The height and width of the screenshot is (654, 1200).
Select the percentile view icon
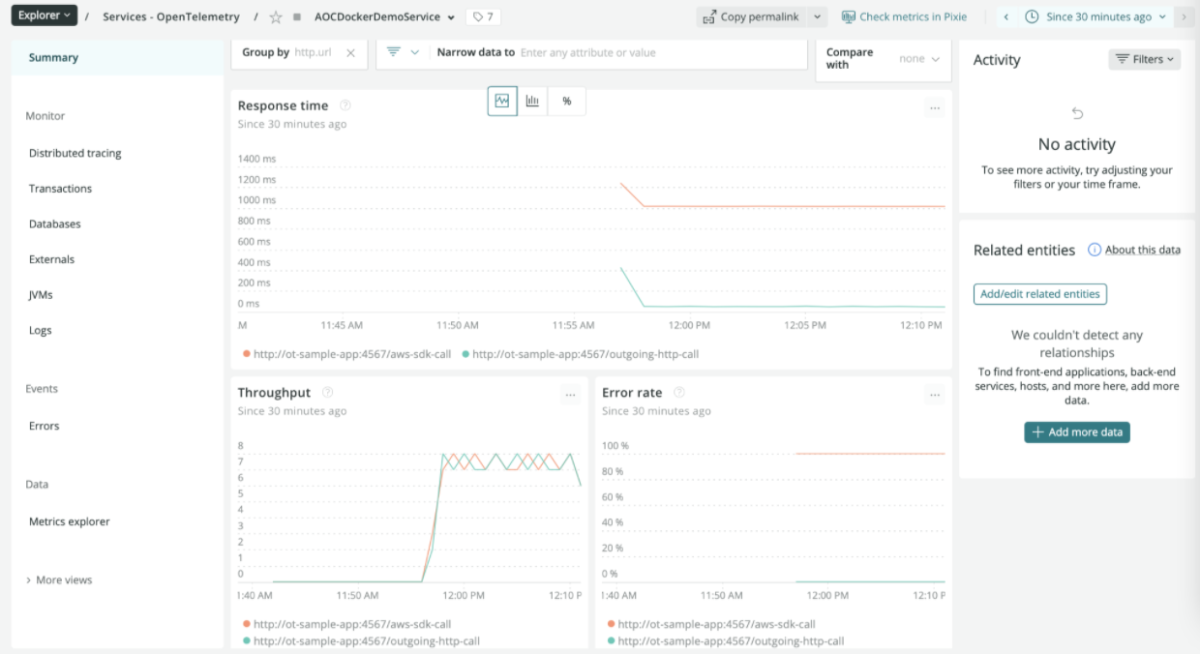point(567,101)
